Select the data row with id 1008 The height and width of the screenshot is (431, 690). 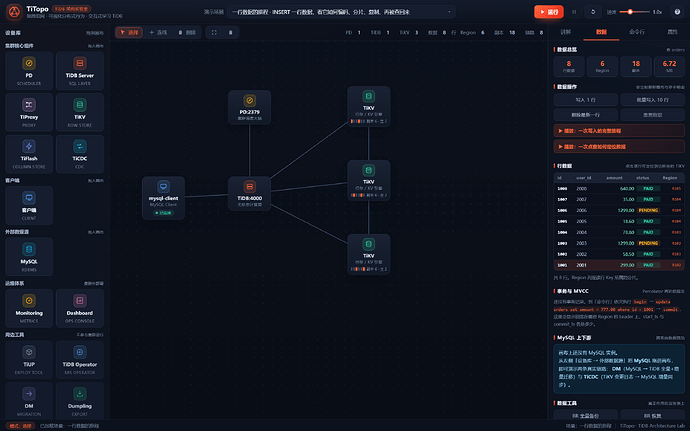click(x=619, y=188)
